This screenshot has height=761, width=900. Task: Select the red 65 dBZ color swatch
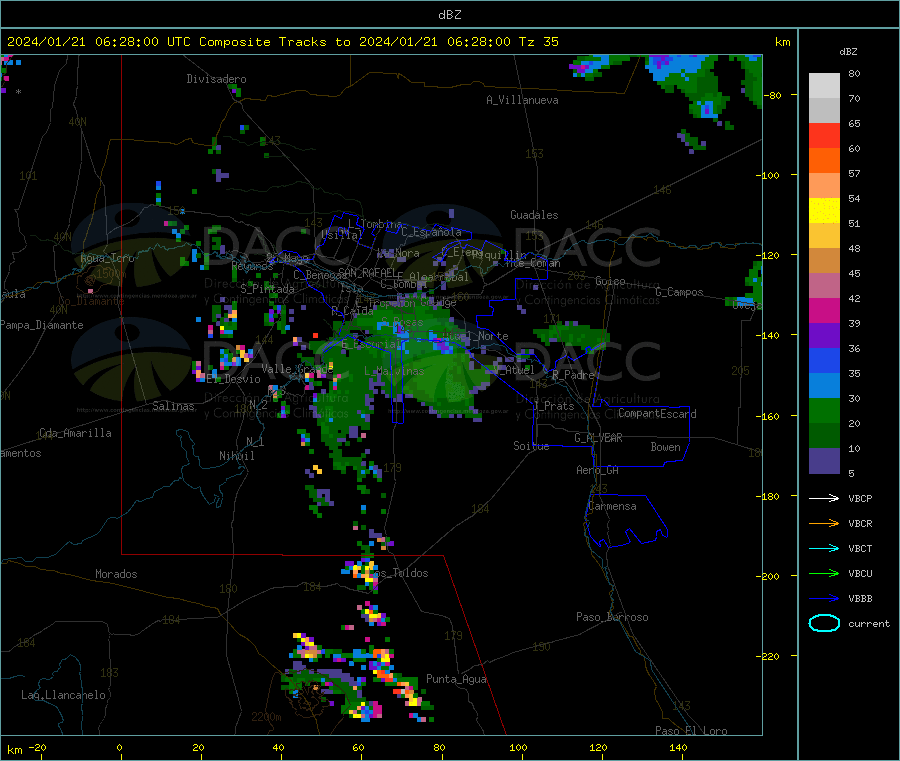click(x=824, y=135)
